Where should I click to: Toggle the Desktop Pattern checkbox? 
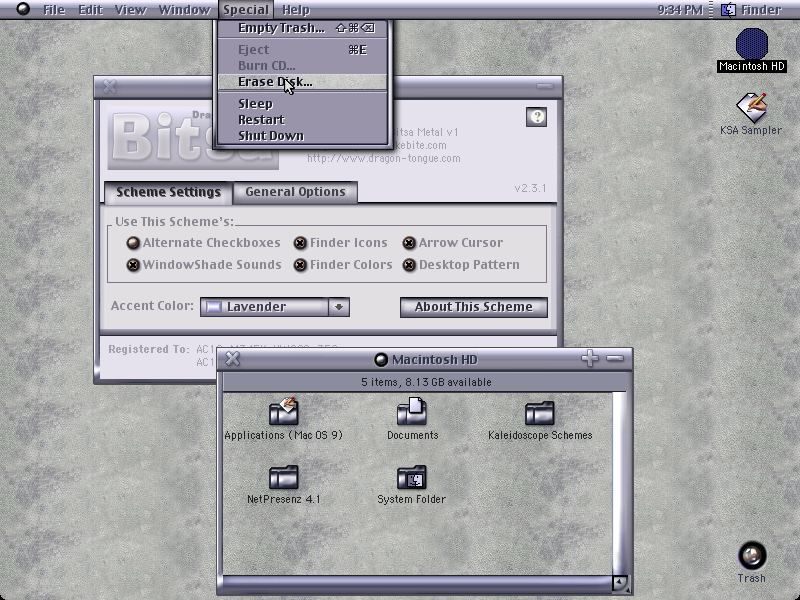tap(409, 265)
